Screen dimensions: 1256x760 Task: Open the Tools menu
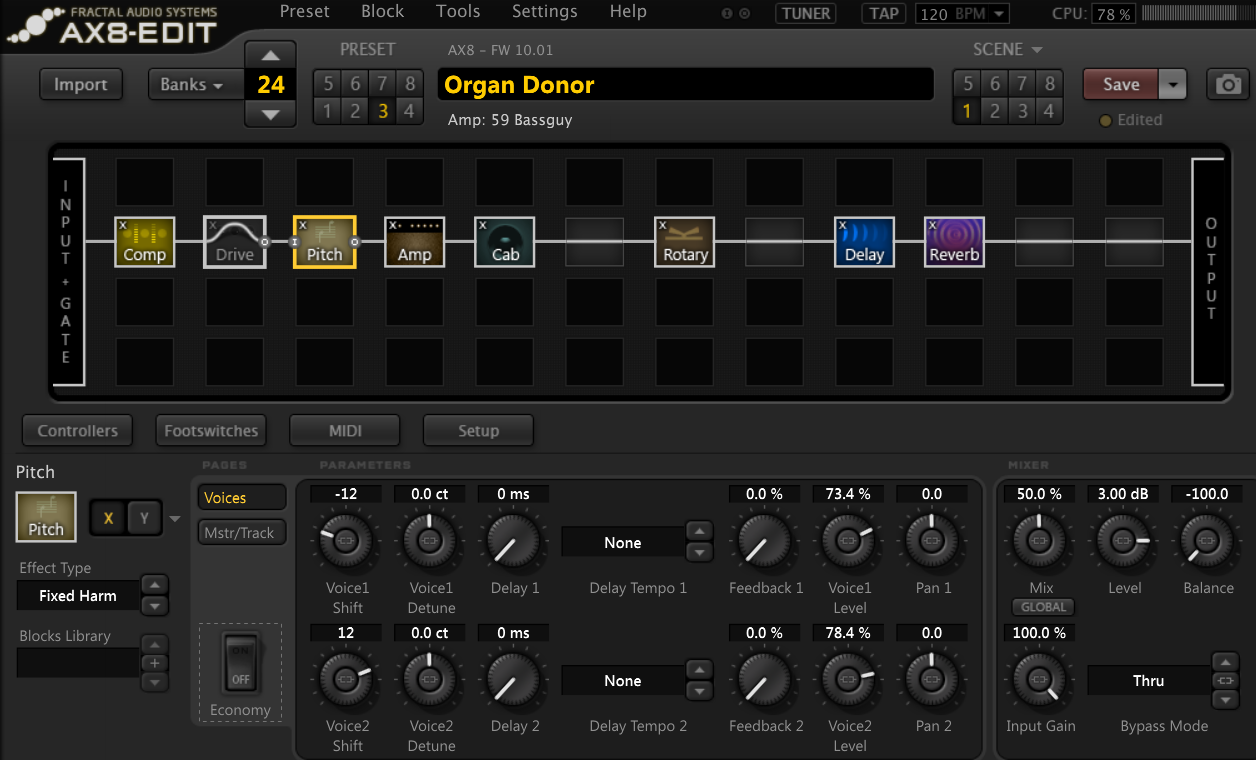(x=458, y=12)
